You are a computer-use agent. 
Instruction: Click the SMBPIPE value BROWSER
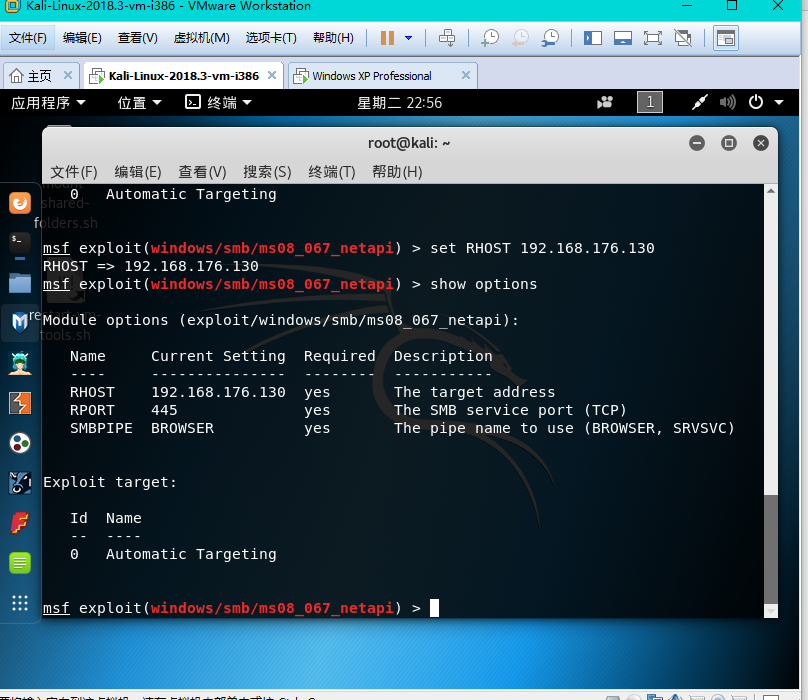(x=182, y=428)
